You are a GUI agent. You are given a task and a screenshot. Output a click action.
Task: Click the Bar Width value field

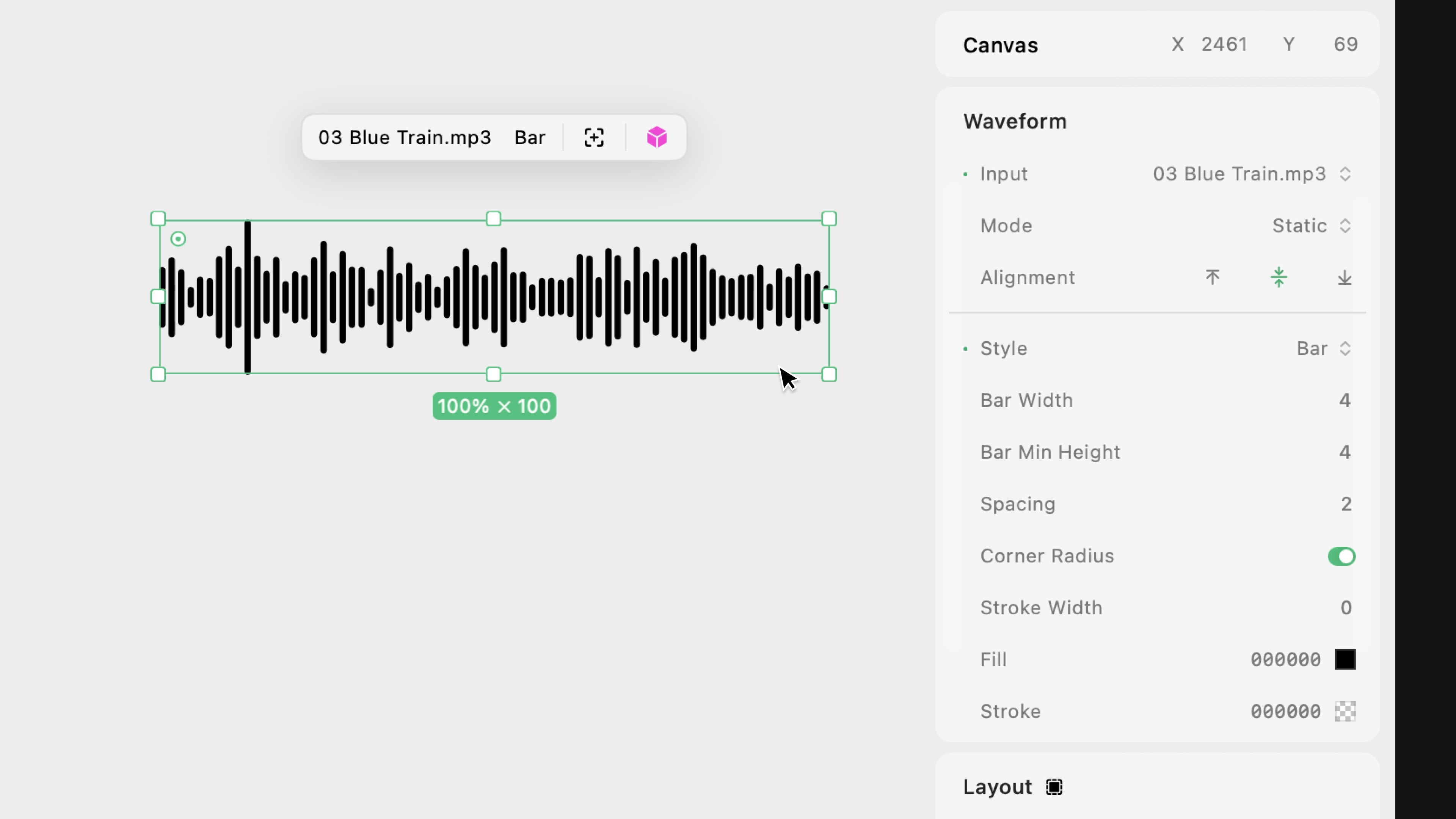[1345, 400]
